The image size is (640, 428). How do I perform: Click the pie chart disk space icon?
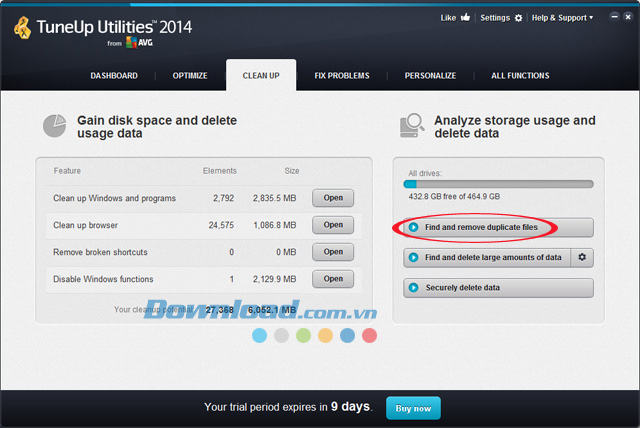pos(54,126)
